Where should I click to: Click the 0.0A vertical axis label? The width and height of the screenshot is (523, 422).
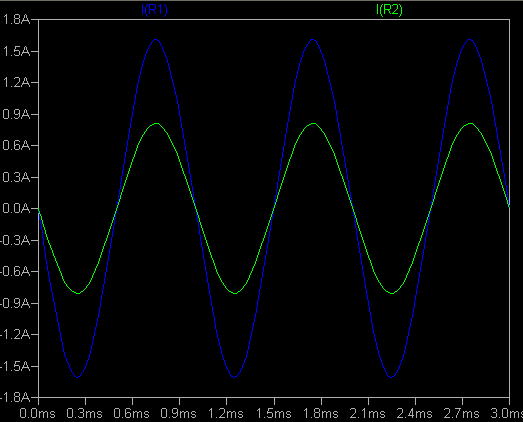16,208
